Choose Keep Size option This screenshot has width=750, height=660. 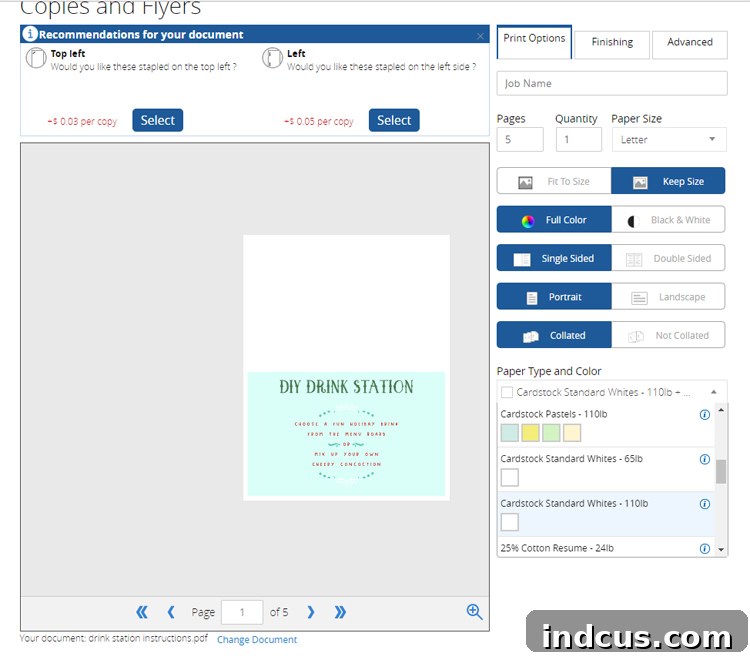pyautogui.click(x=668, y=181)
